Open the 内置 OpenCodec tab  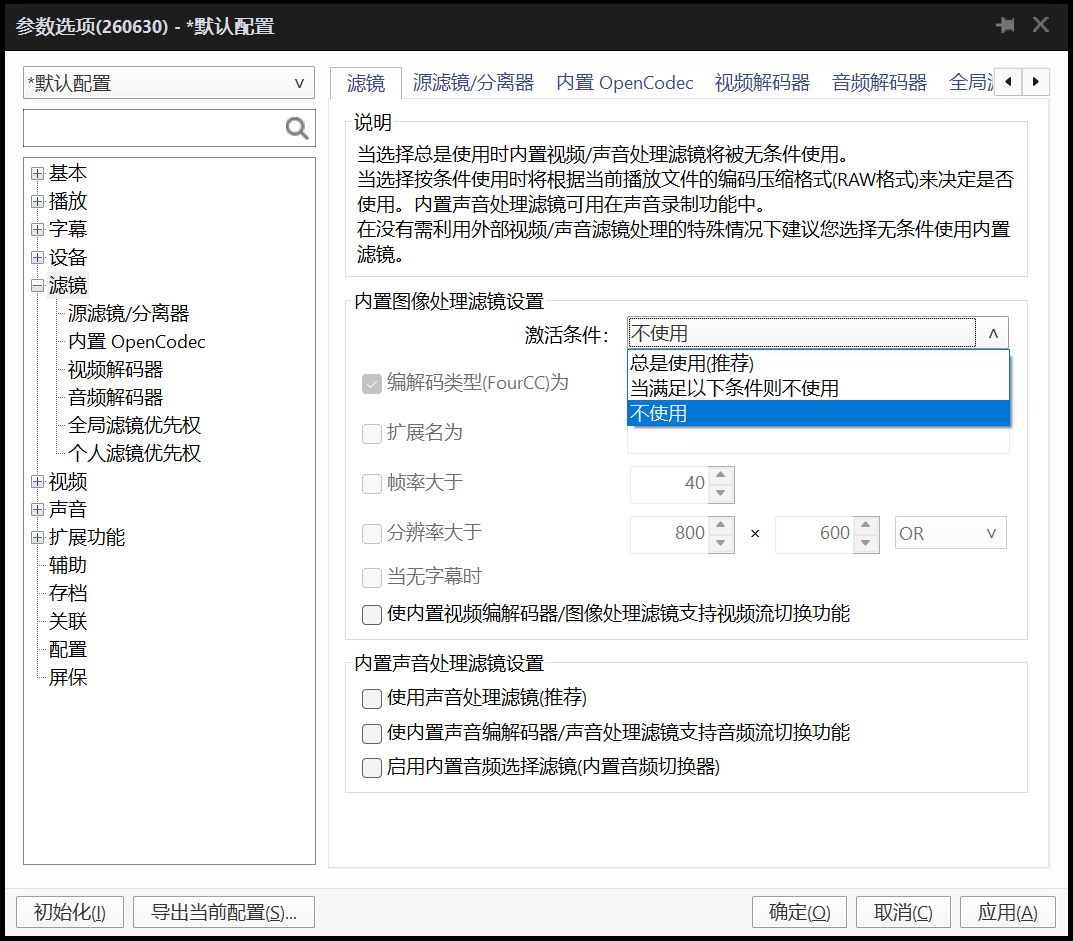(625, 83)
